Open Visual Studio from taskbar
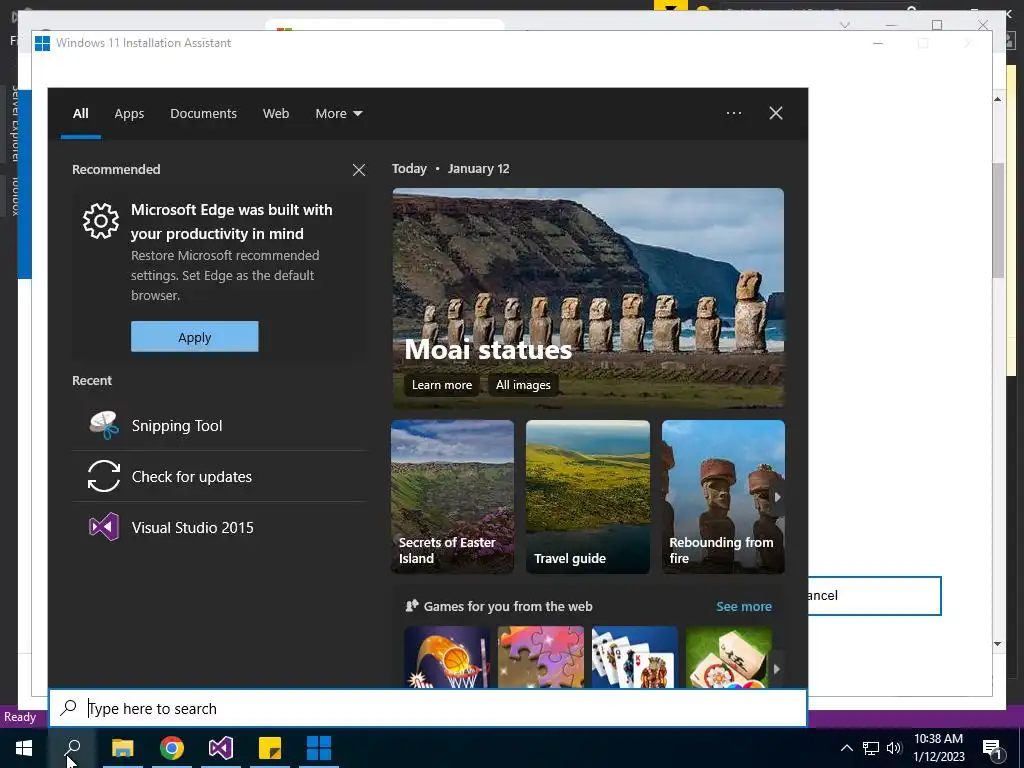 point(221,748)
